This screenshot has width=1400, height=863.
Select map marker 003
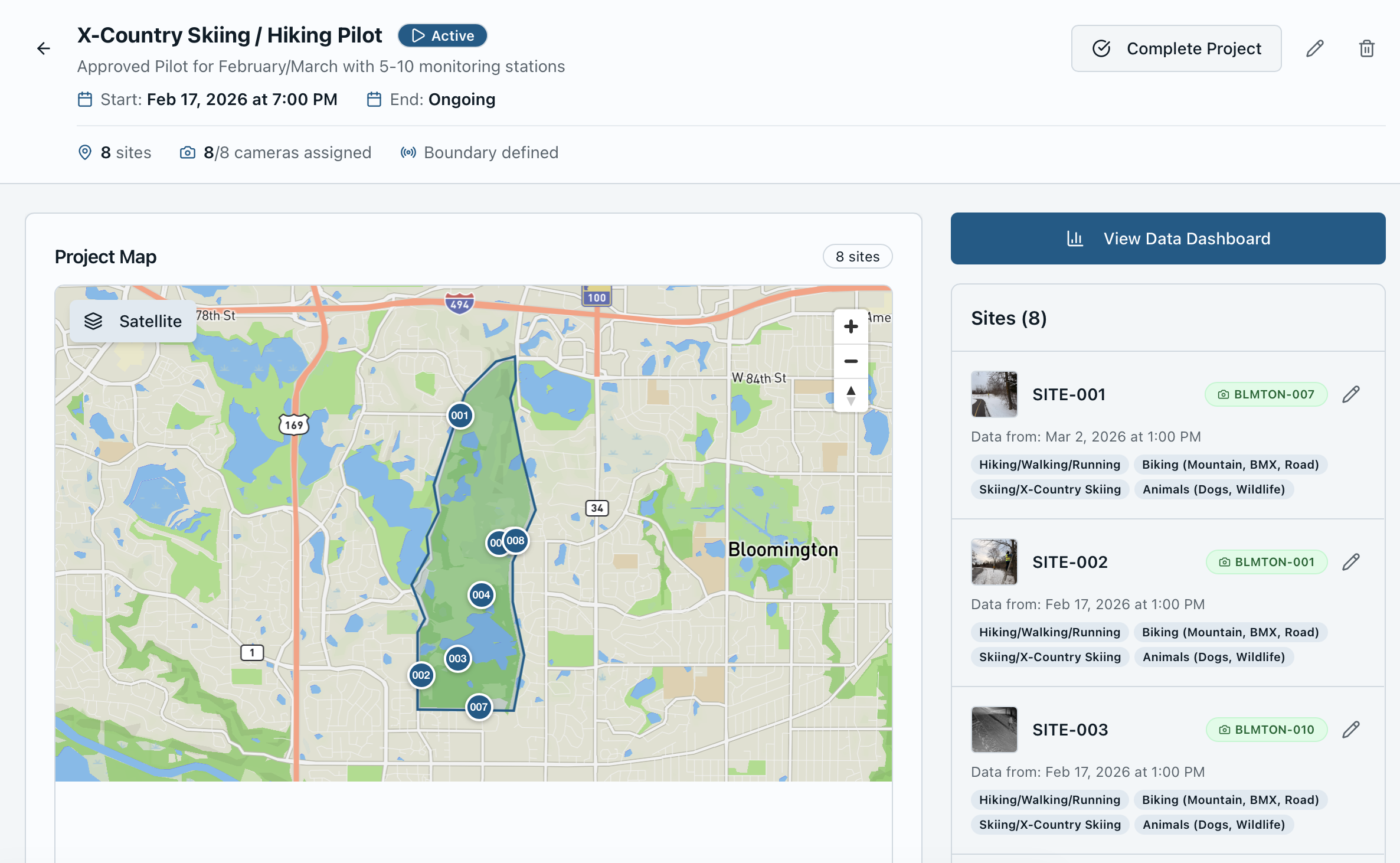click(457, 658)
